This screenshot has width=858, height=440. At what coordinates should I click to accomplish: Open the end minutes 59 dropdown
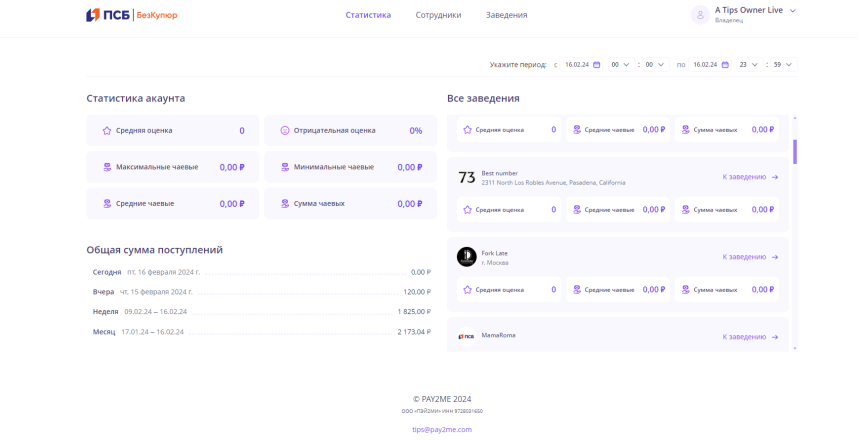(x=782, y=65)
